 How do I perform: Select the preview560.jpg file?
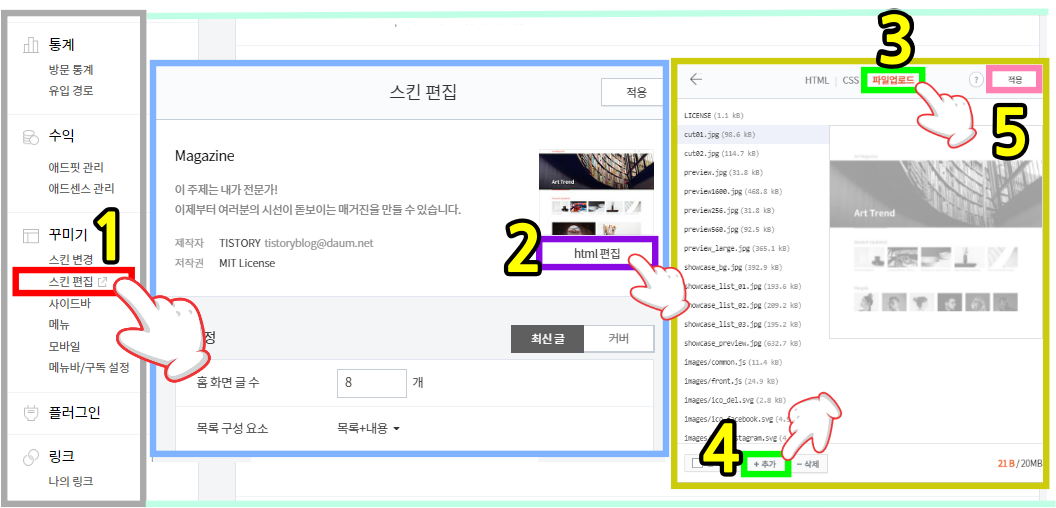729,229
